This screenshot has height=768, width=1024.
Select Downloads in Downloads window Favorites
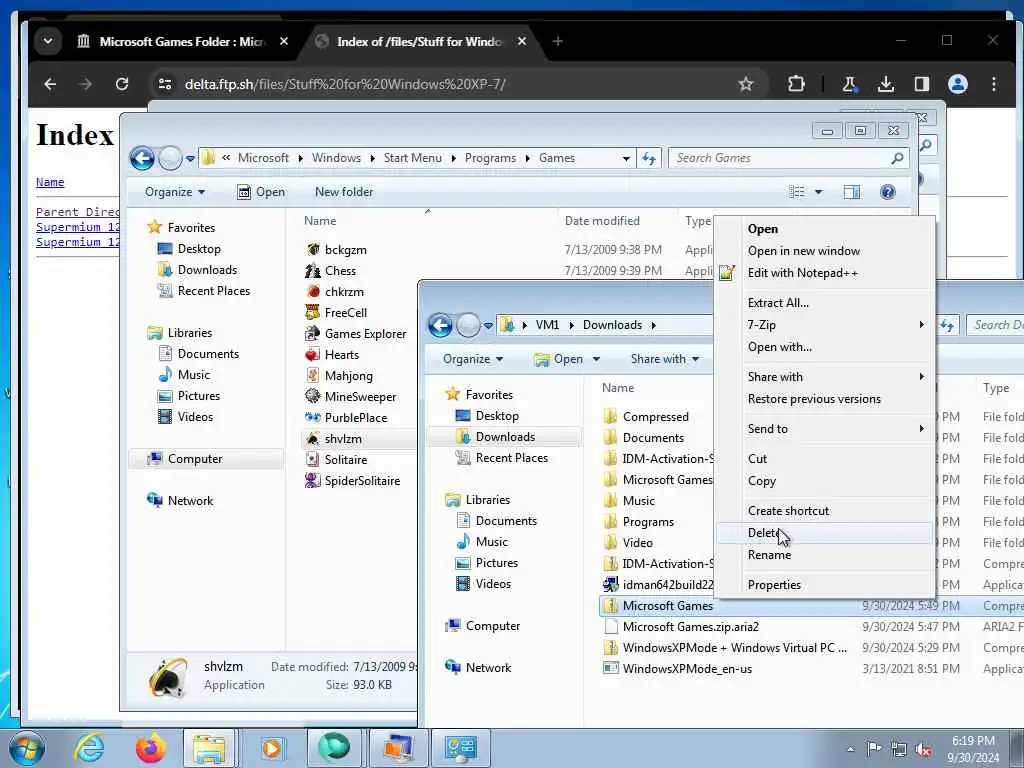(503, 437)
